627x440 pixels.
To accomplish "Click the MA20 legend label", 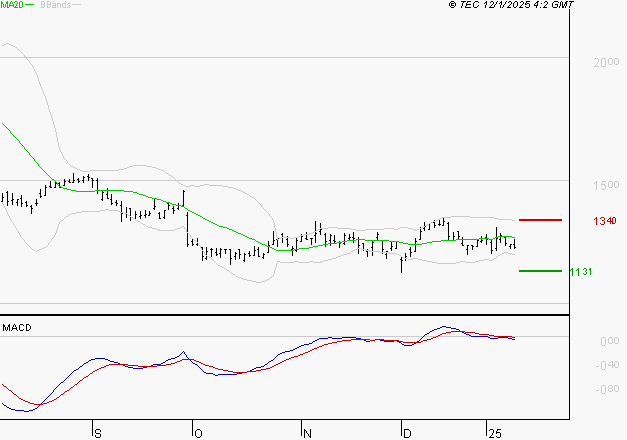I will (12, 5).
